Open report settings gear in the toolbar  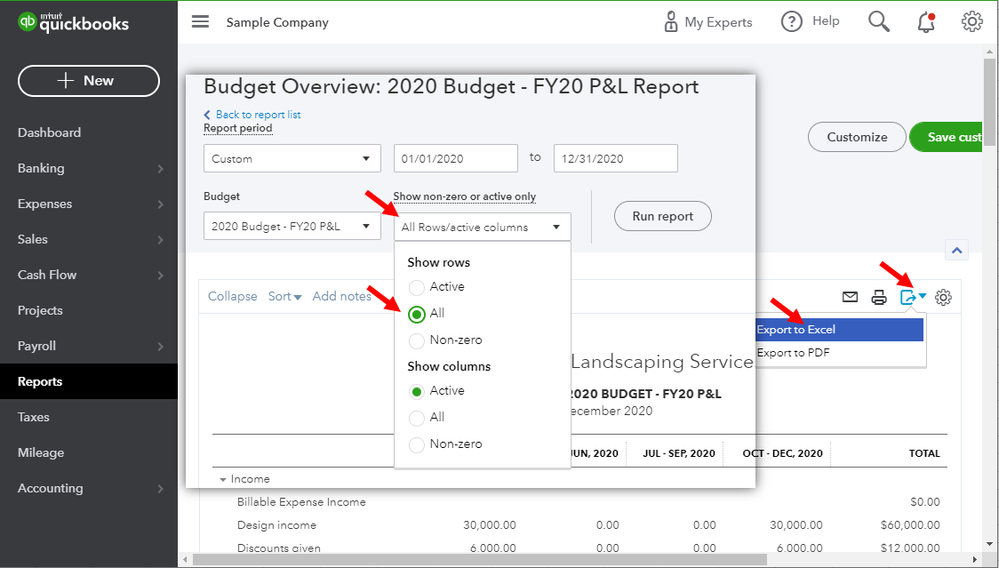944,297
